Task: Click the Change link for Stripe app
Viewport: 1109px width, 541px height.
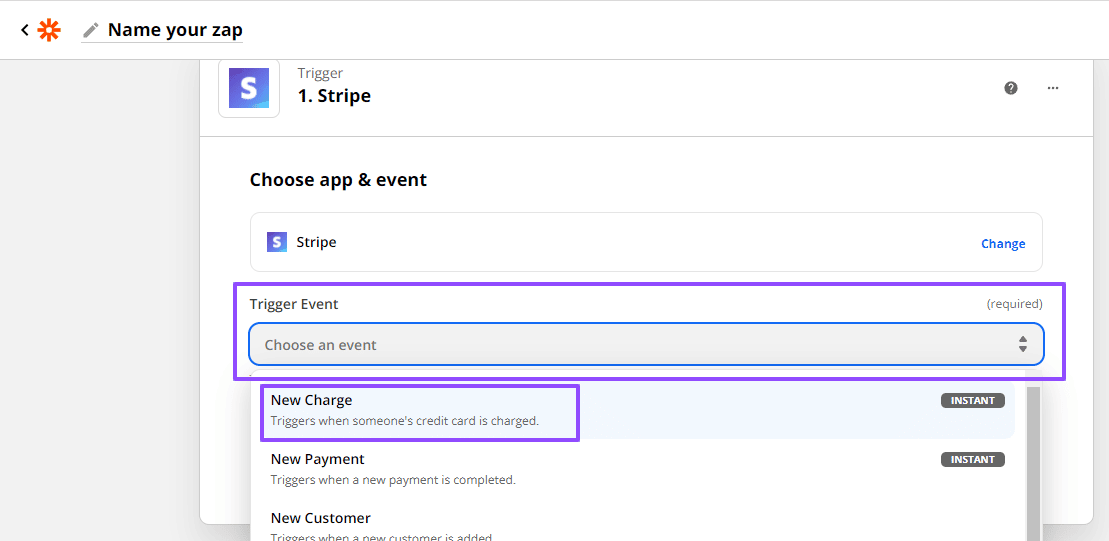Action: pos(1003,243)
